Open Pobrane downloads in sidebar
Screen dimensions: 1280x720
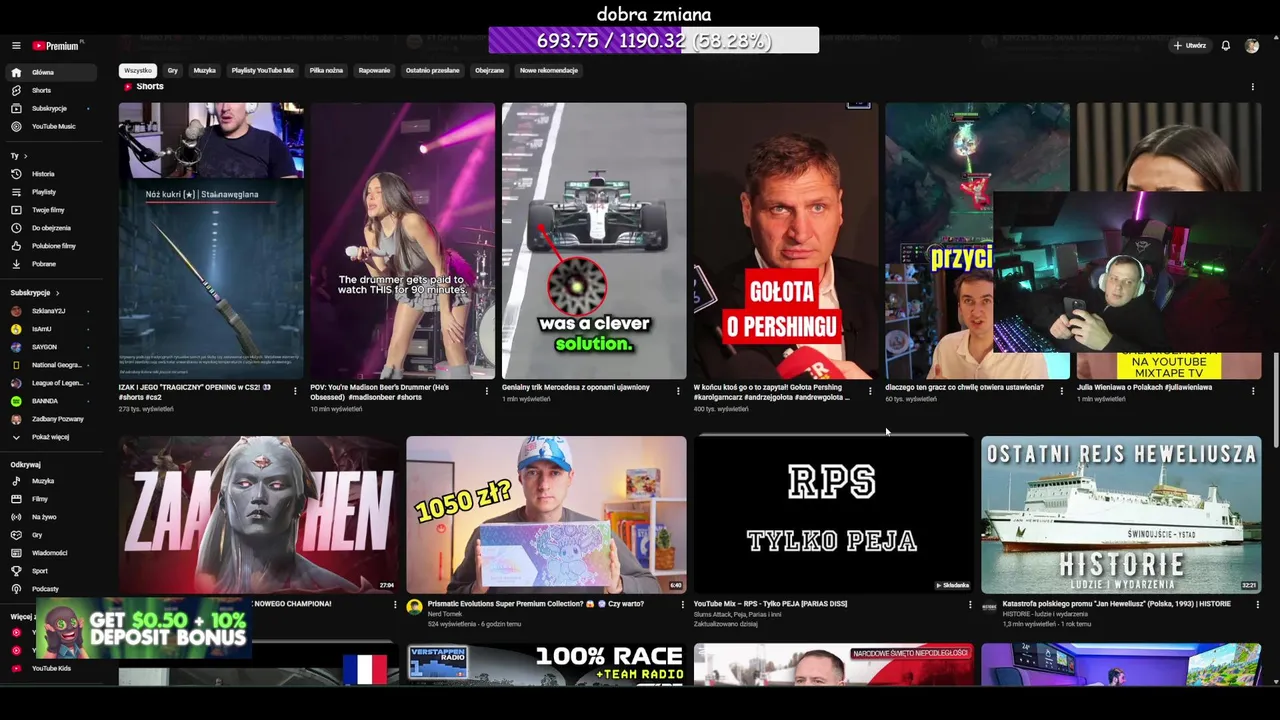coord(52,264)
